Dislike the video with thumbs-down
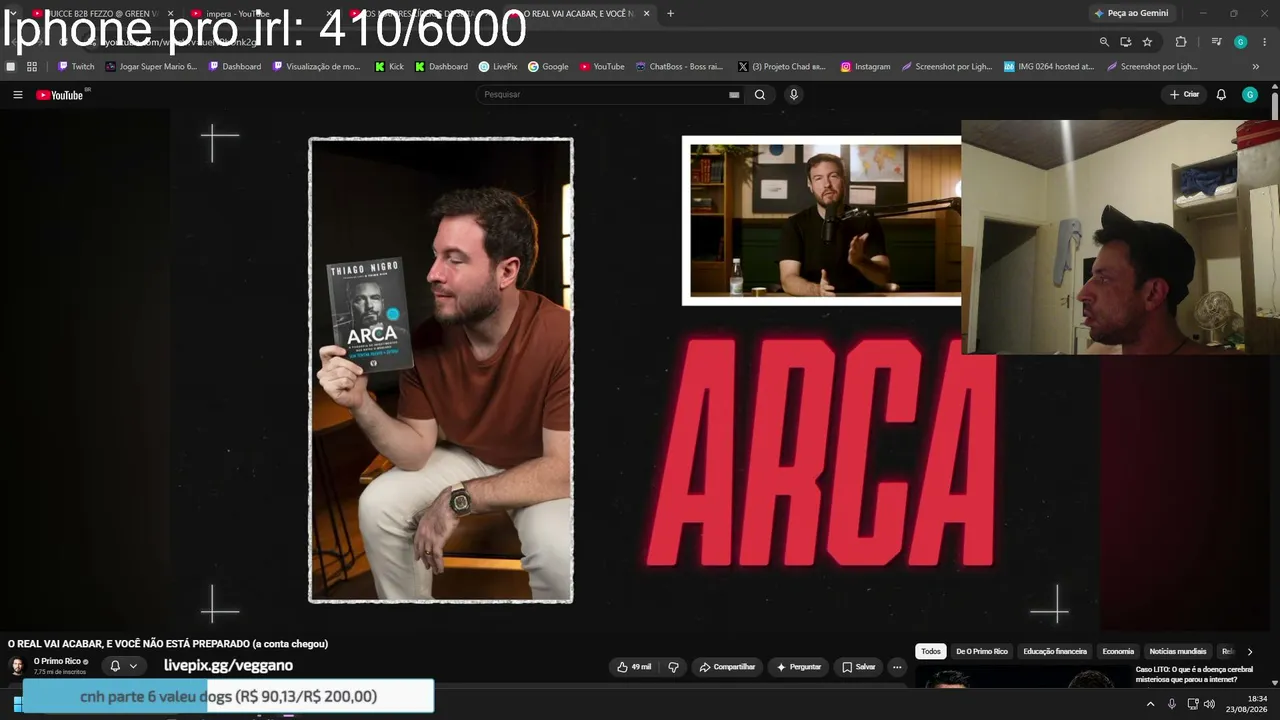1280x720 pixels. [x=673, y=667]
